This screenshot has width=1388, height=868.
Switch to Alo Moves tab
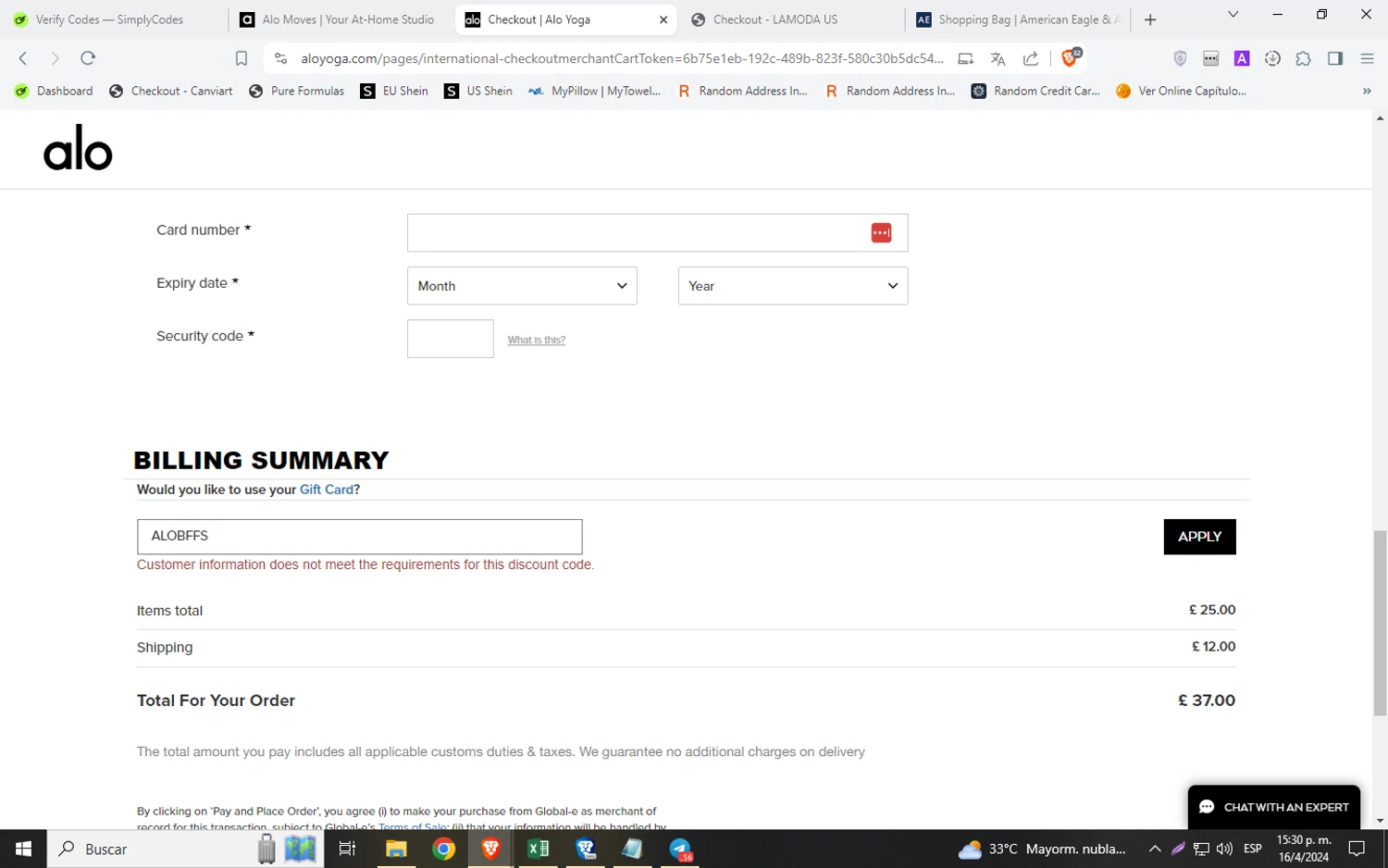(x=341, y=19)
